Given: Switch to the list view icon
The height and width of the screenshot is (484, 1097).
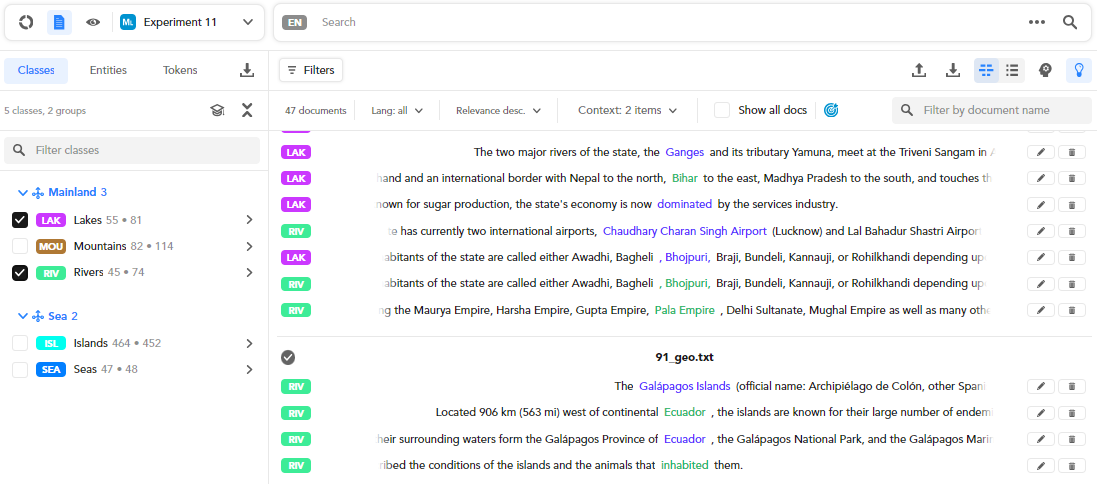Looking at the screenshot, I should tap(1013, 70).
